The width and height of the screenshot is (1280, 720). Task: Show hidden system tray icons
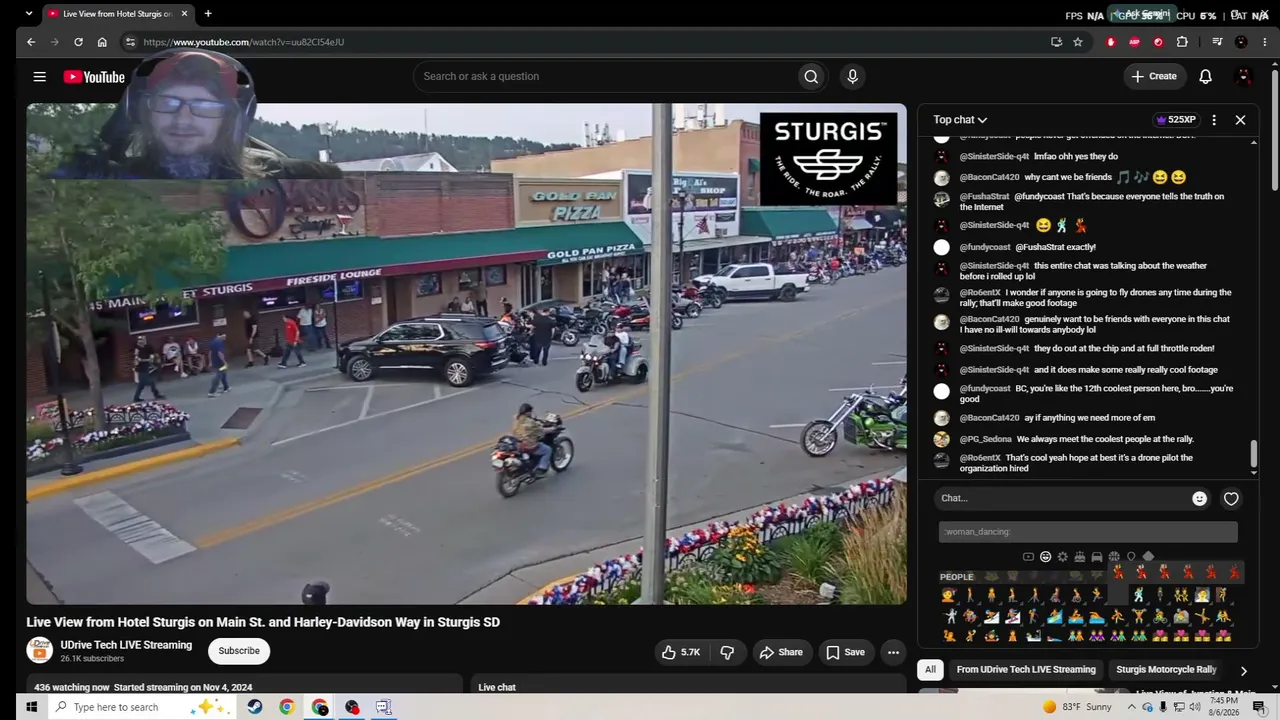pos(1131,707)
